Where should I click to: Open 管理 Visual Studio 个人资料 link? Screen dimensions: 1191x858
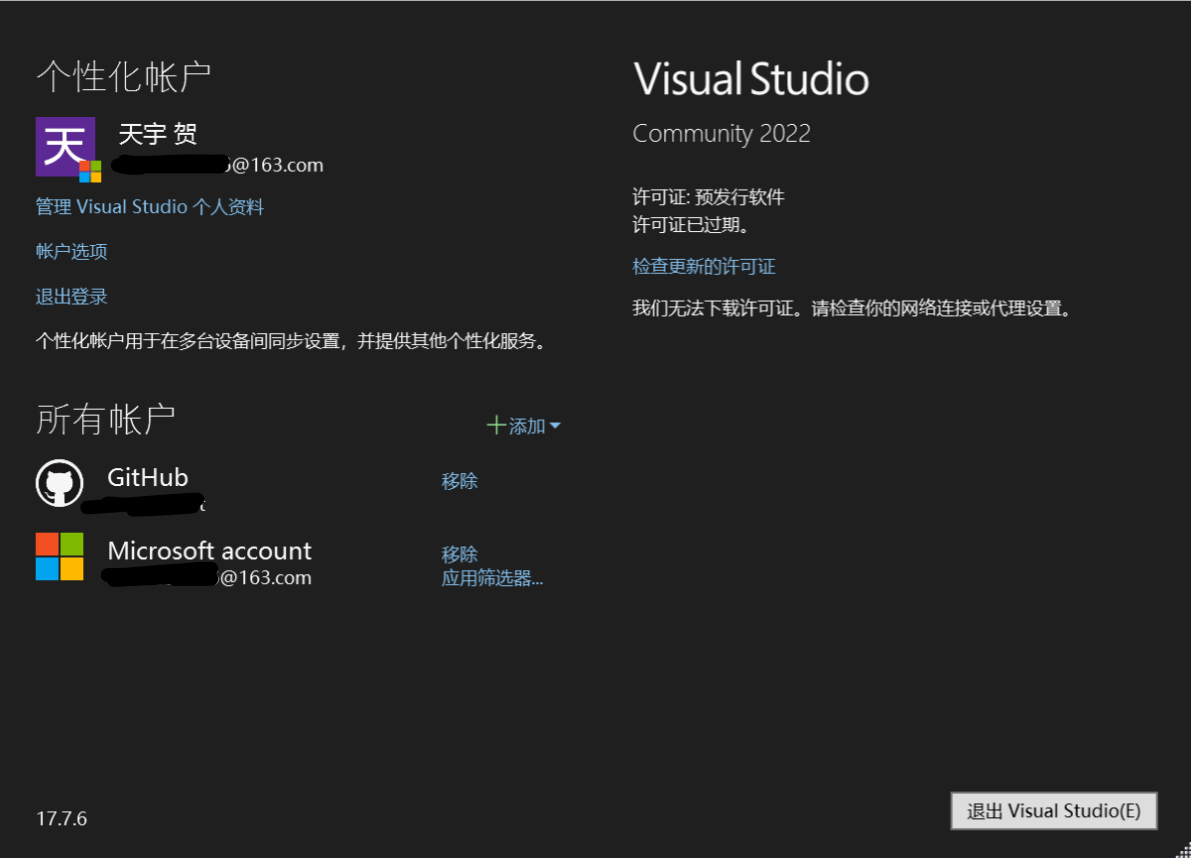150,207
